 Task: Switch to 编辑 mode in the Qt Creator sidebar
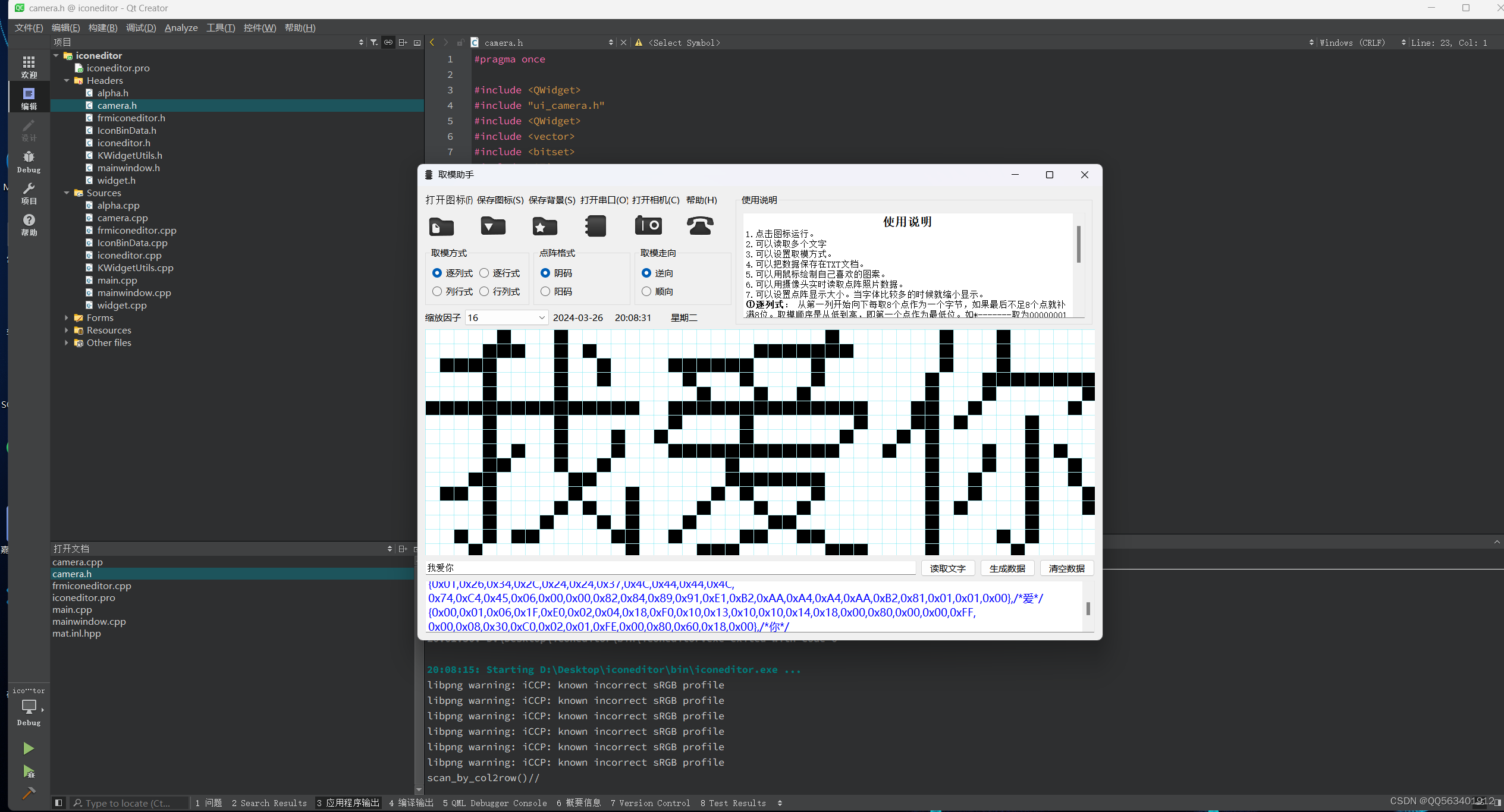click(28, 97)
